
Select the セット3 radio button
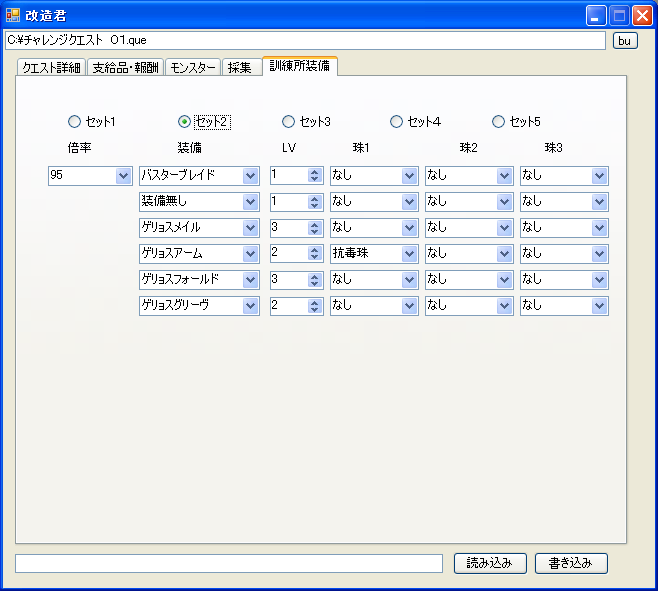[289, 122]
